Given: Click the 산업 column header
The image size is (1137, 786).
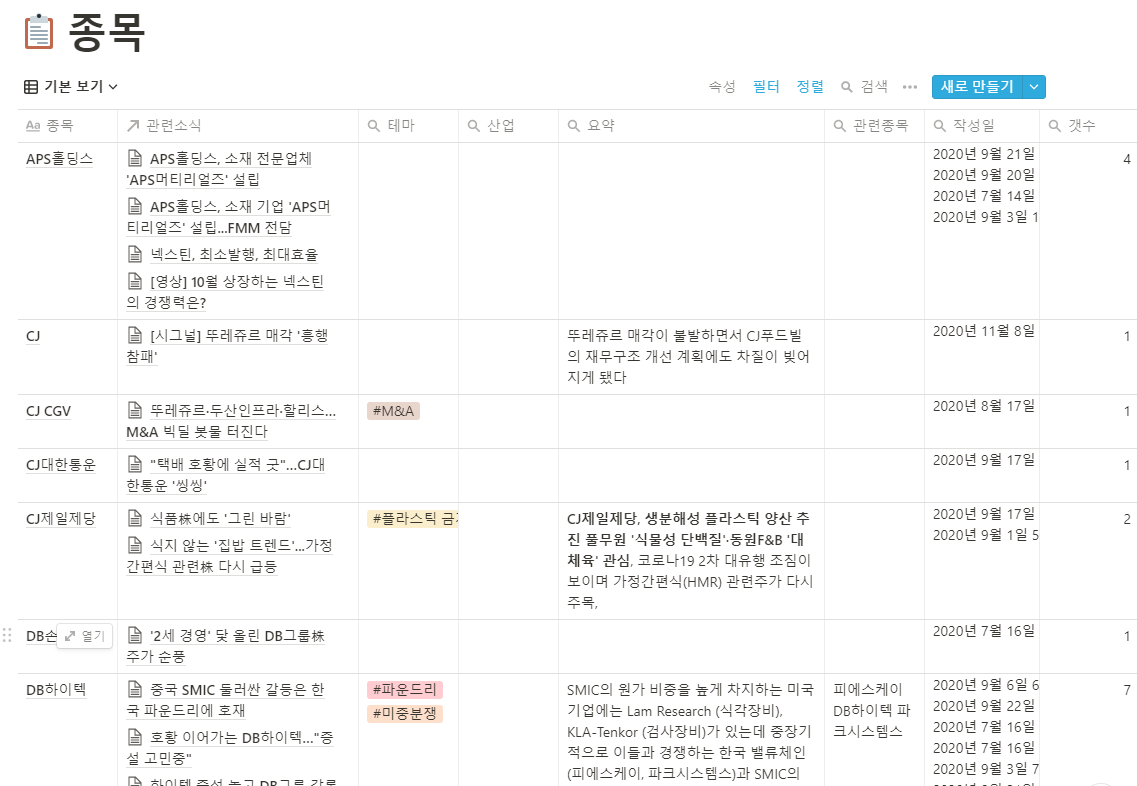Looking at the screenshot, I should pyautogui.click(x=508, y=126).
